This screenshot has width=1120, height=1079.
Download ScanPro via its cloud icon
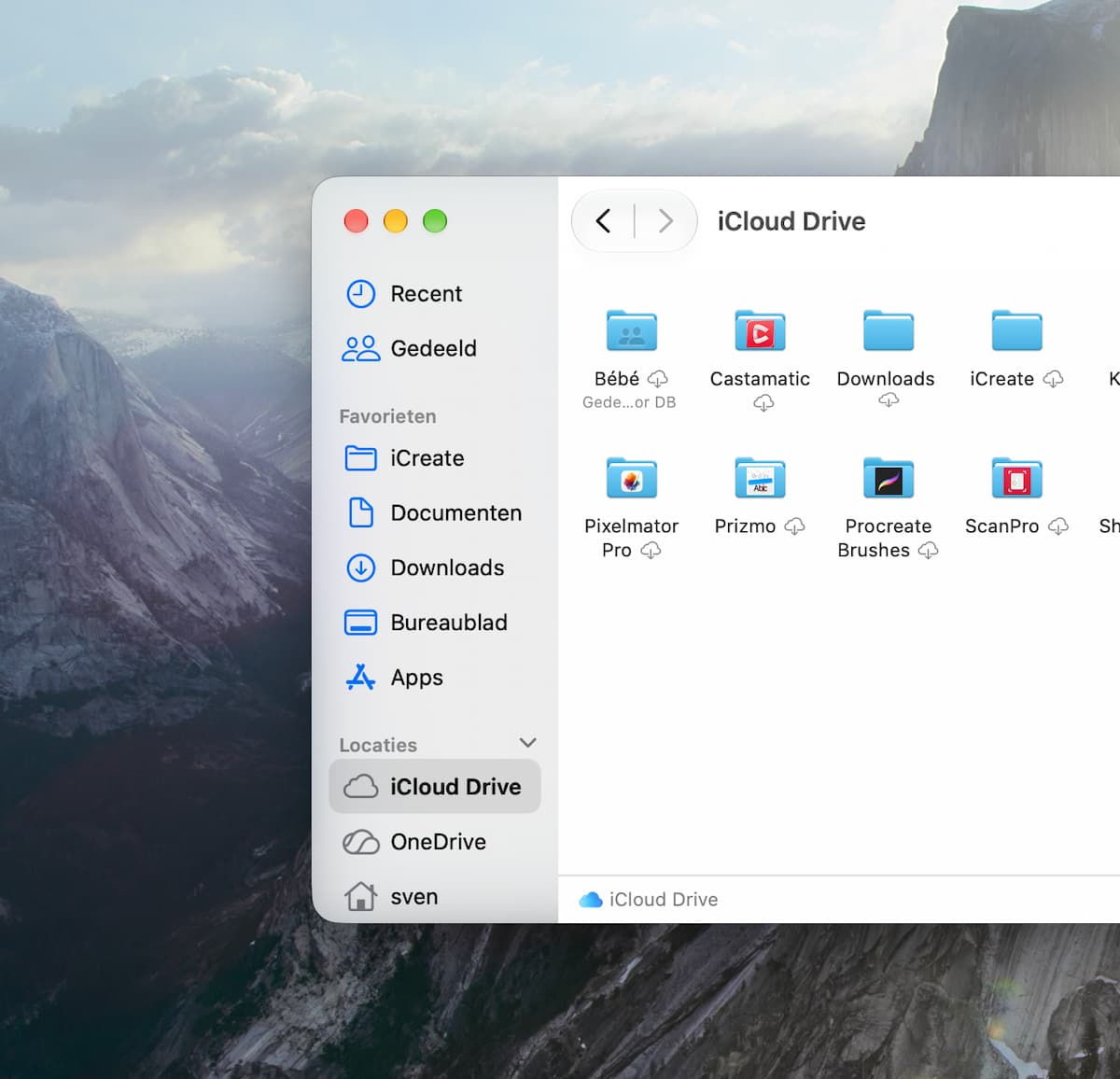(x=1058, y=526)
